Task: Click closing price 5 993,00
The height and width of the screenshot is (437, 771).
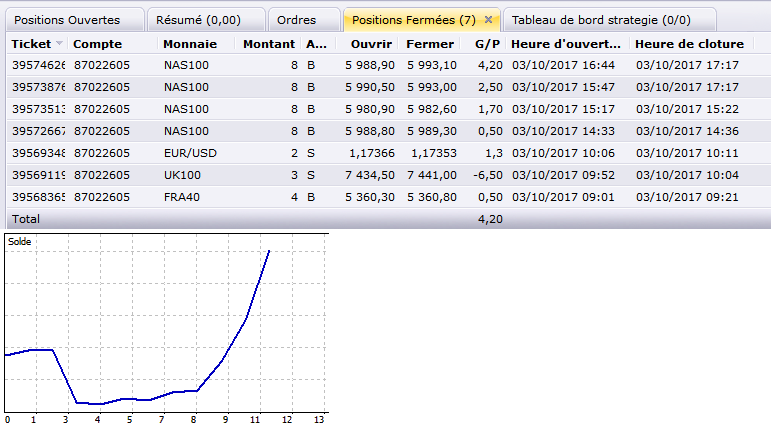Action: (x=432, y=87)
